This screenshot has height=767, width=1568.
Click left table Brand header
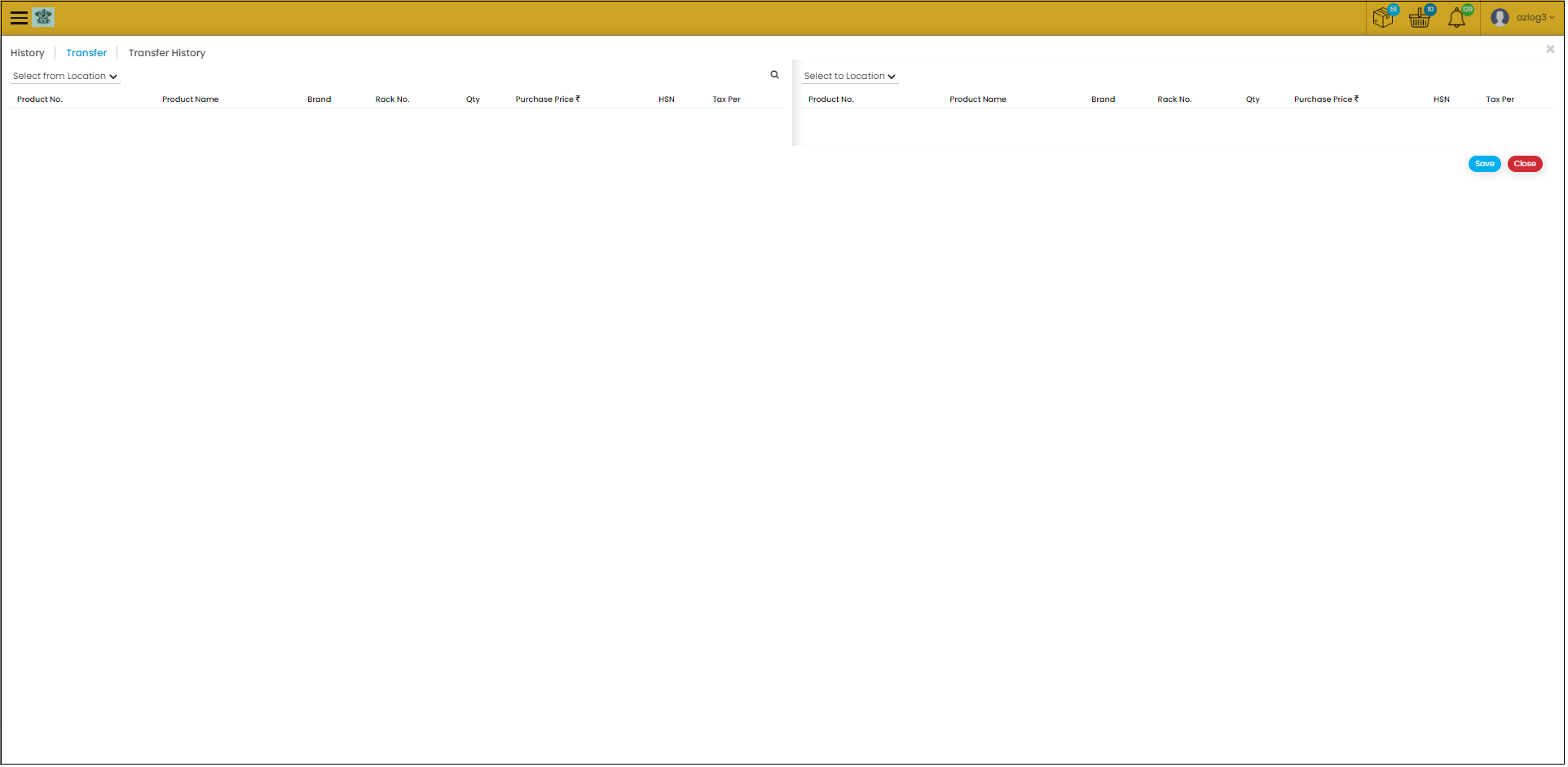tap(319, 99)
